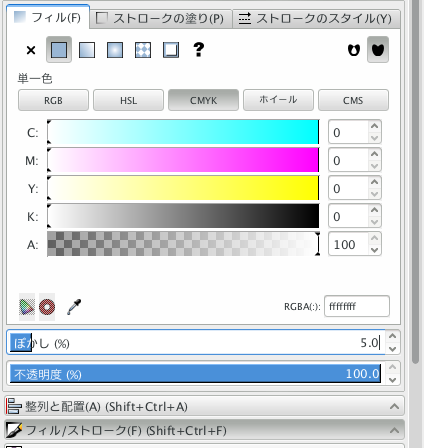
Task: Click the cyan C slider bar
Action: (x=183, y=132)
